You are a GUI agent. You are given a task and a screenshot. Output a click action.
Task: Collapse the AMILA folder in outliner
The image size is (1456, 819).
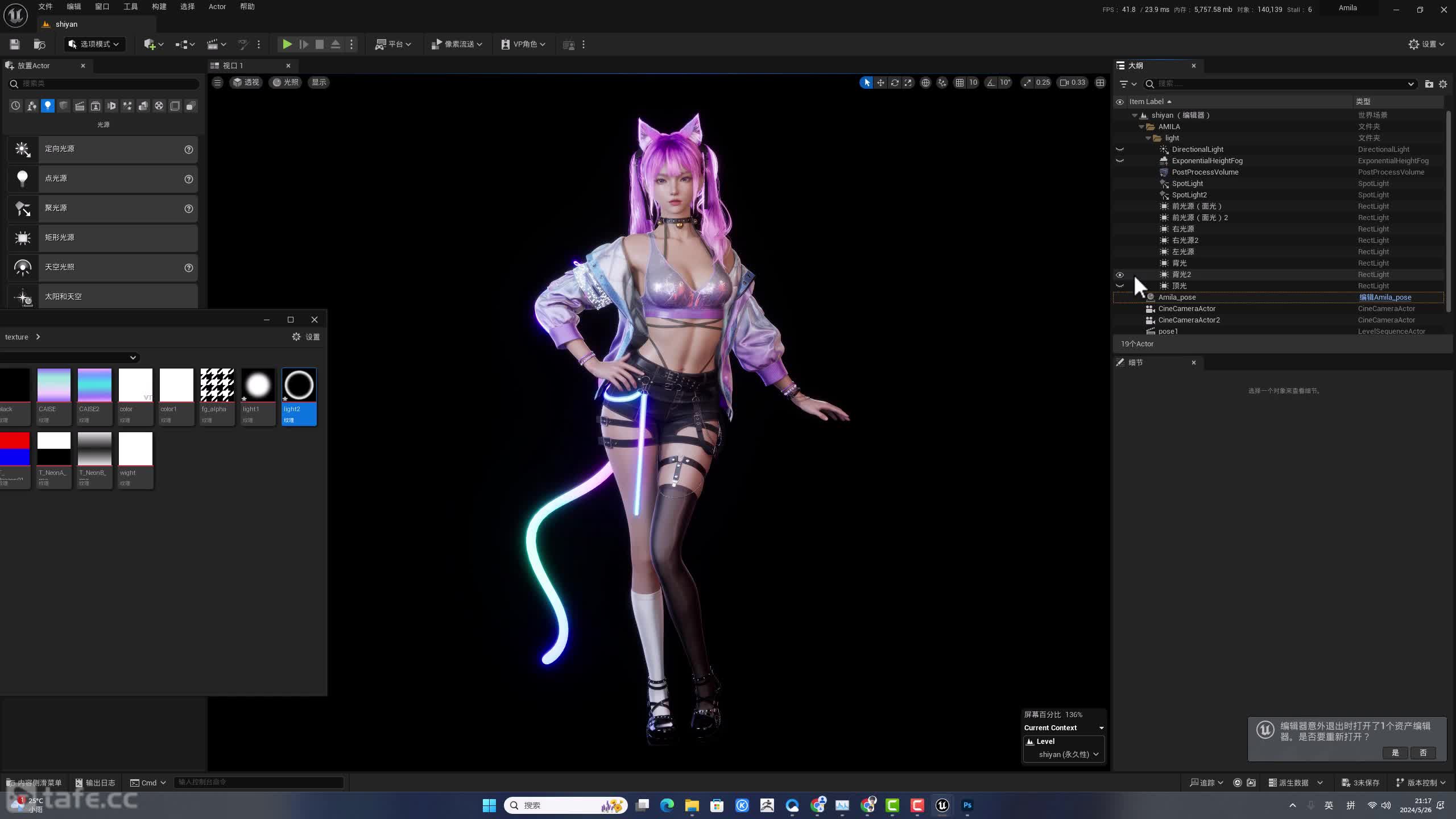coord(1141,127)
